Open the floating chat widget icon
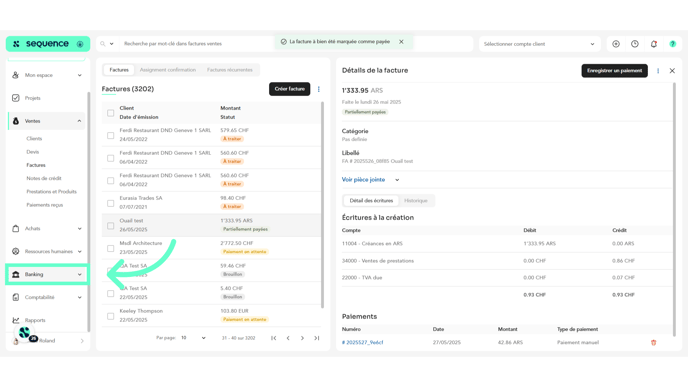The image size is (688, 387). pyautogui.click(x=25, y=333)
